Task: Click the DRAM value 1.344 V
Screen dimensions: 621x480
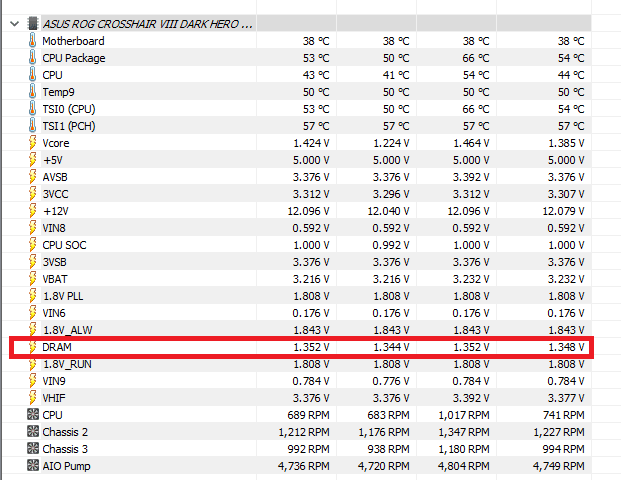Action: pos(391,347)
